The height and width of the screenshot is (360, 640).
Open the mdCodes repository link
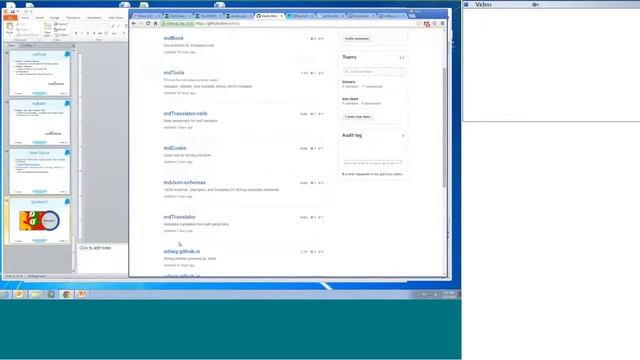point(175,148)
